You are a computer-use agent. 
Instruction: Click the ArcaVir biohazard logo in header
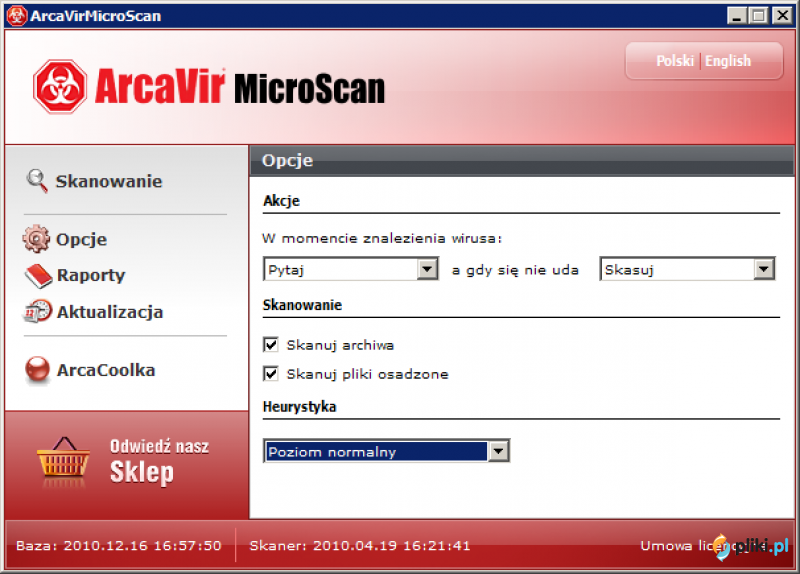click(60, 87)
